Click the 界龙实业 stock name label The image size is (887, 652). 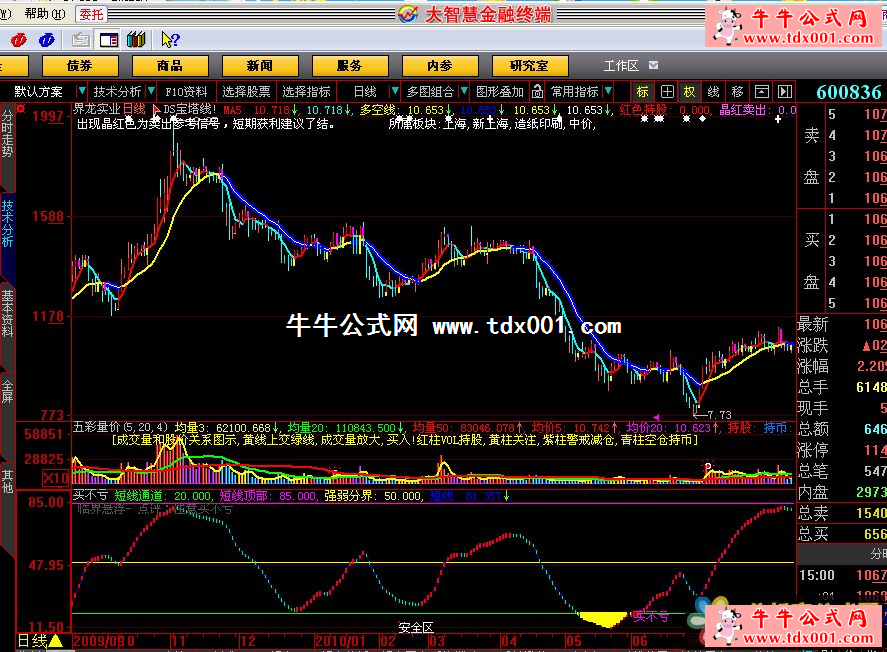(97, 109)
